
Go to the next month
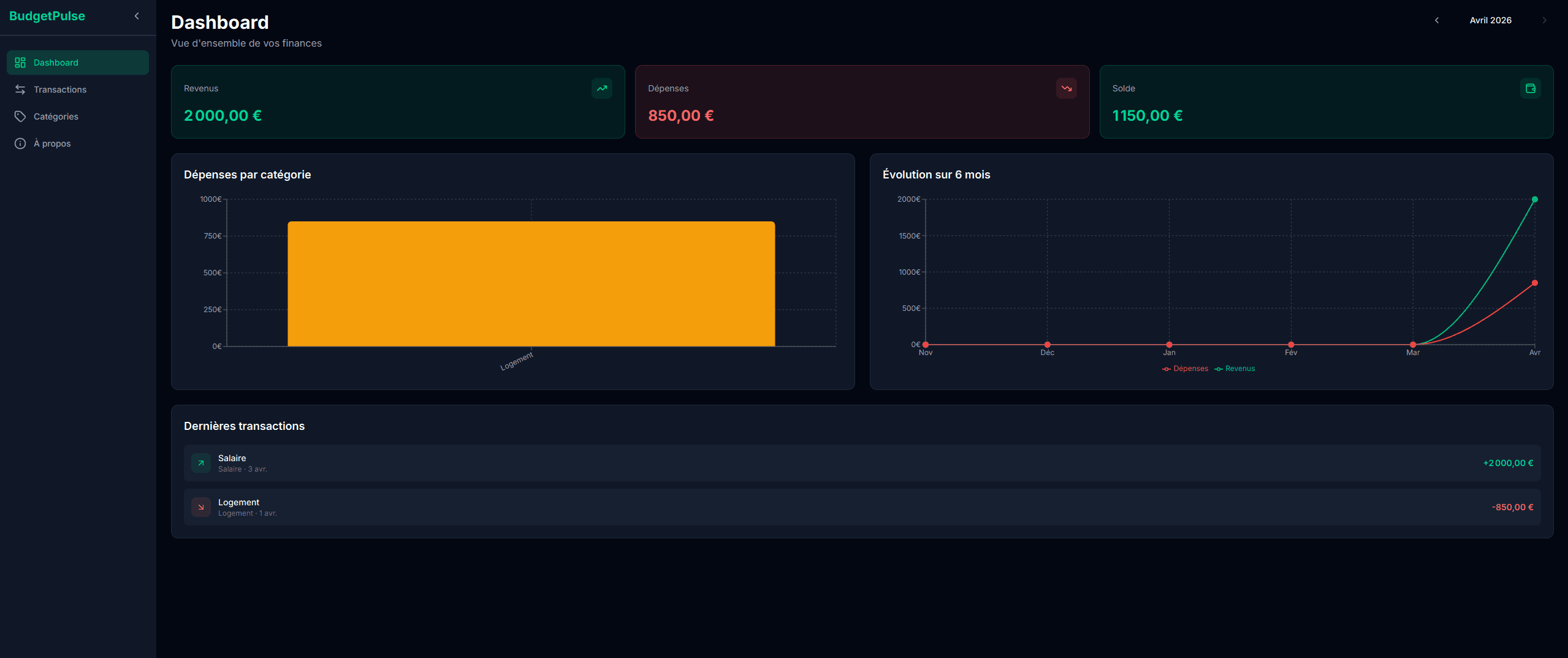pos(1544,20)
